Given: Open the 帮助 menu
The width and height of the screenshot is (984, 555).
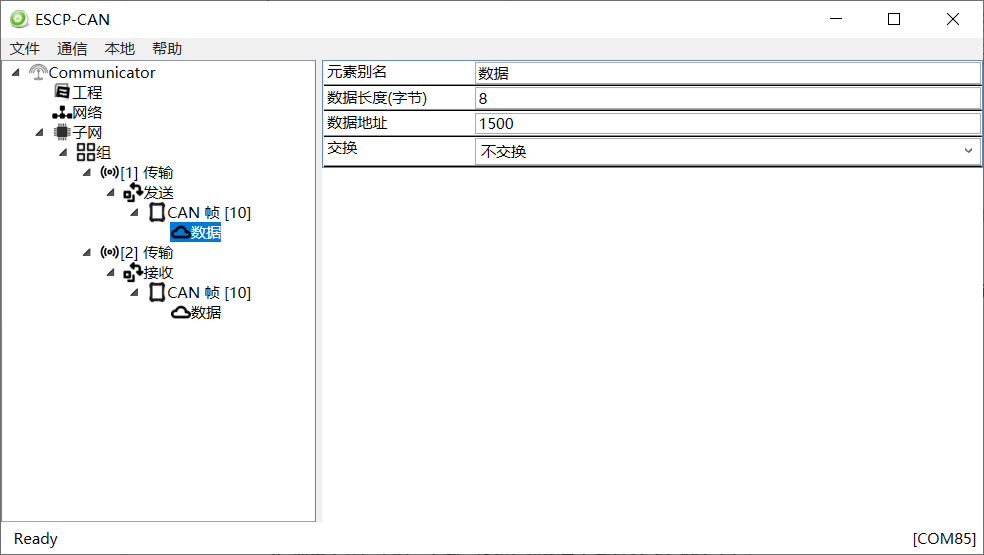Looking at the screenshot, I should 167,48.
